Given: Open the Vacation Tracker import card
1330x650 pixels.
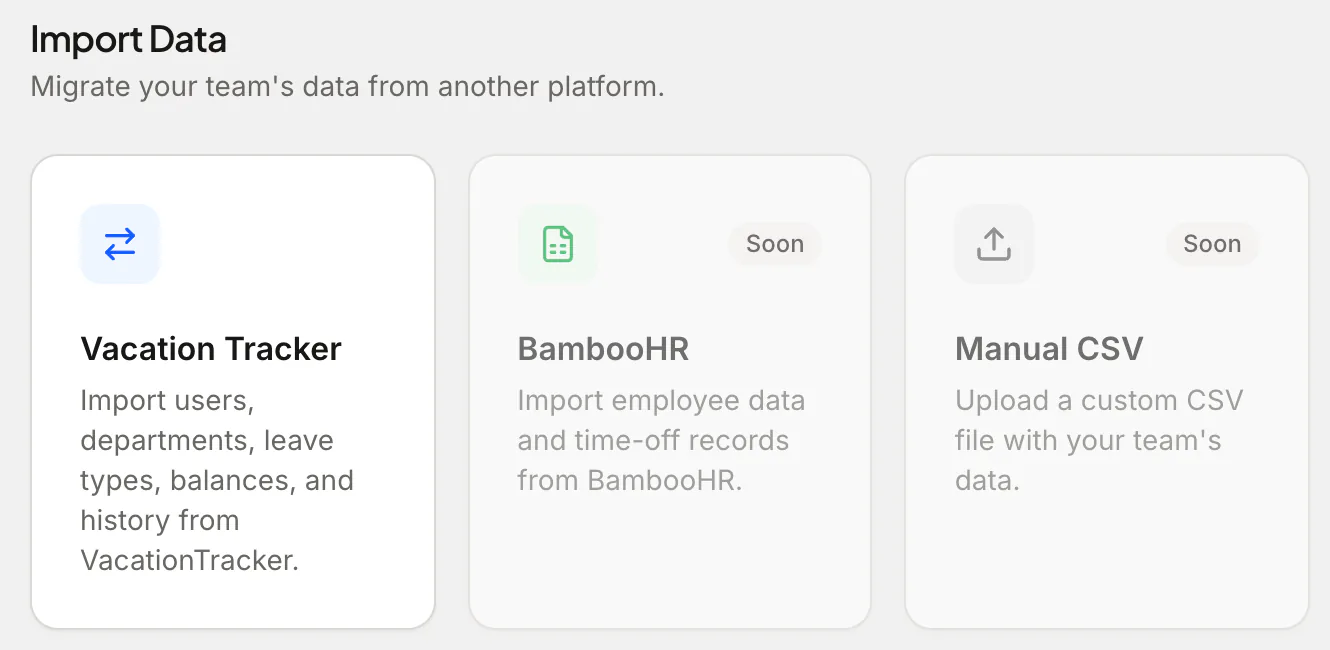Looking at the screenshot, I should (233, 392).
